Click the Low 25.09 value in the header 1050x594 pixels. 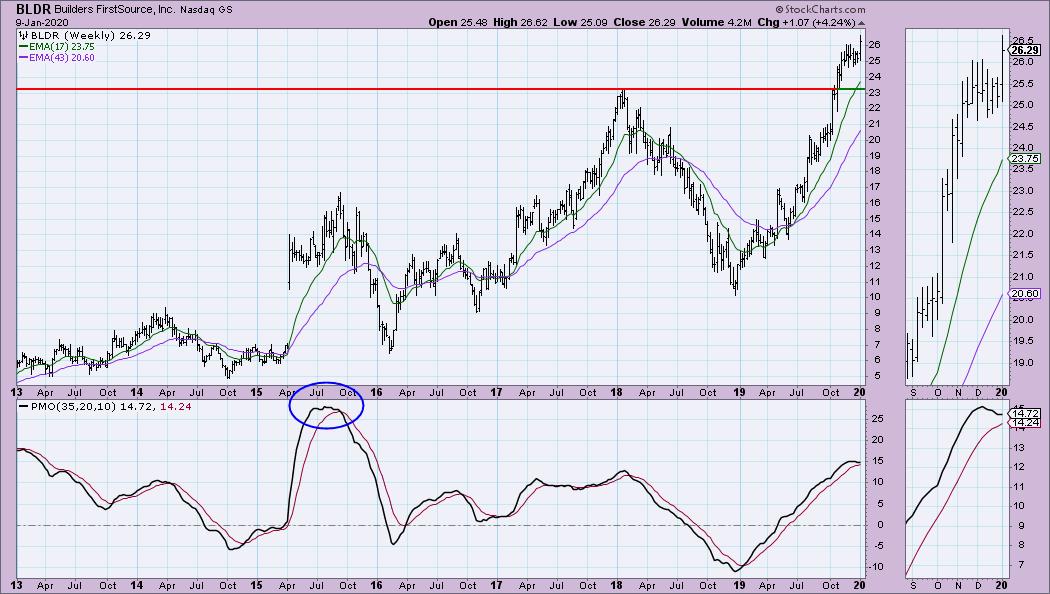pyautogui.click(x=581, y=22)
